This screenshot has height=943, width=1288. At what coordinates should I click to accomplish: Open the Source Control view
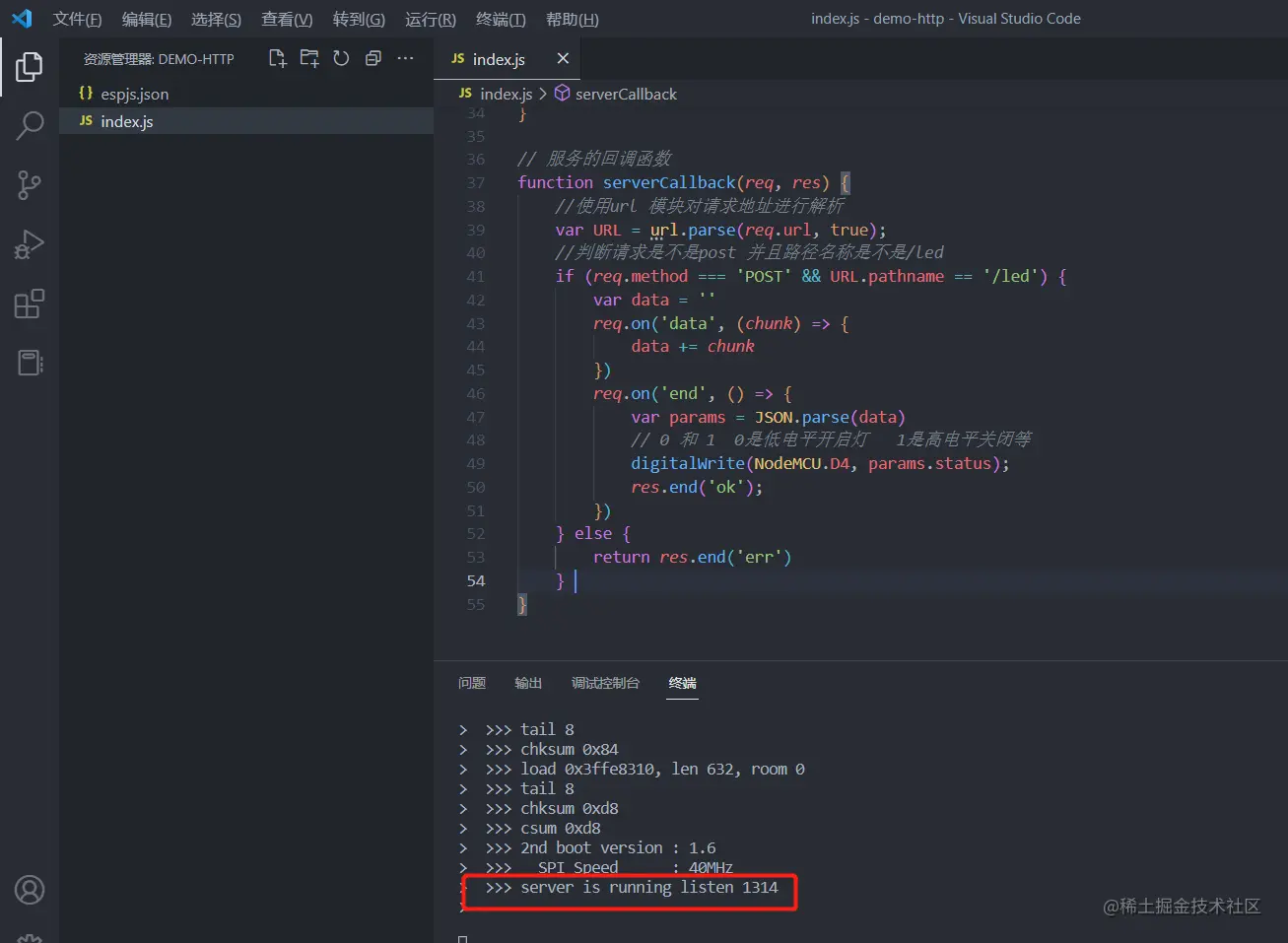30,185
